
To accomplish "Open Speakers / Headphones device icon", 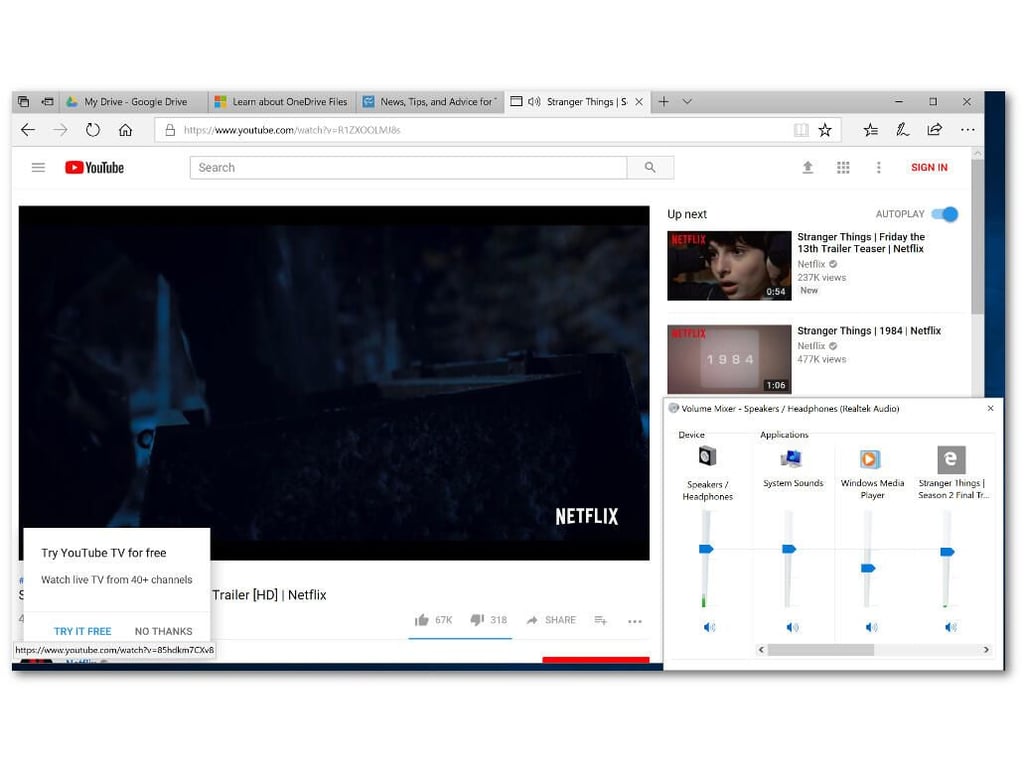I will (x=707, y=456).
